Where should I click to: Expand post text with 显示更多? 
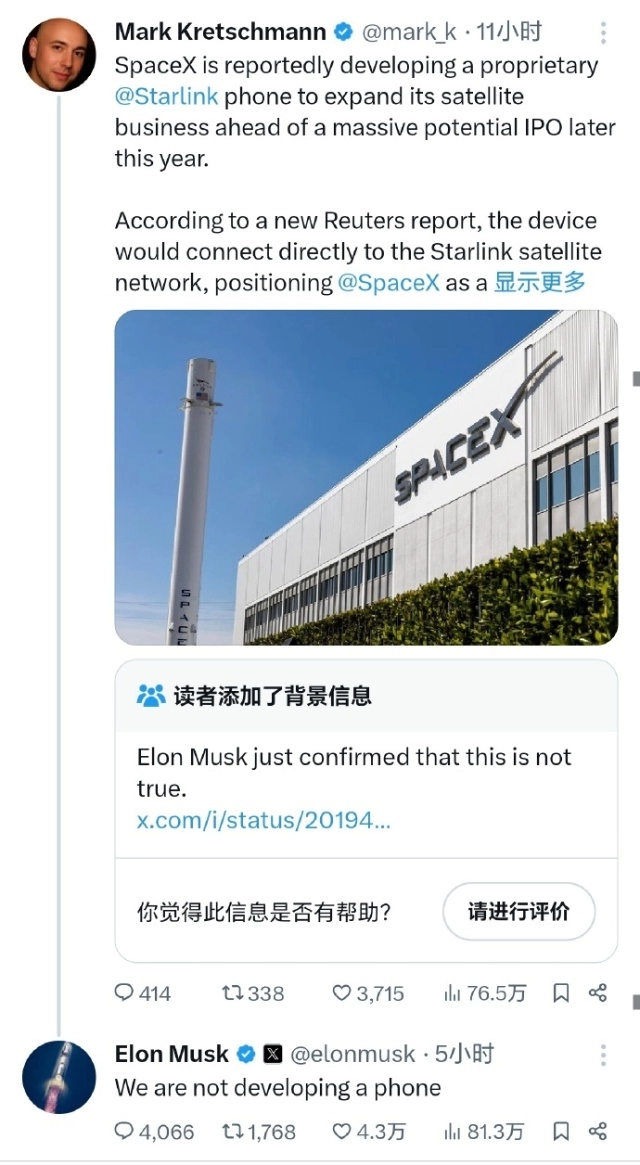click(540, 282)
